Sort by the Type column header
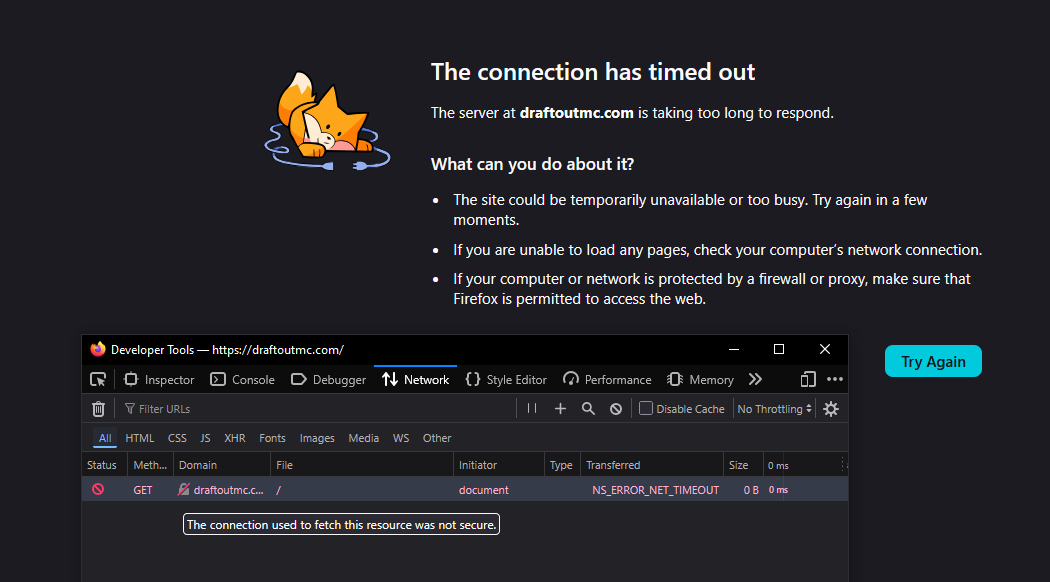 (562, 465)
